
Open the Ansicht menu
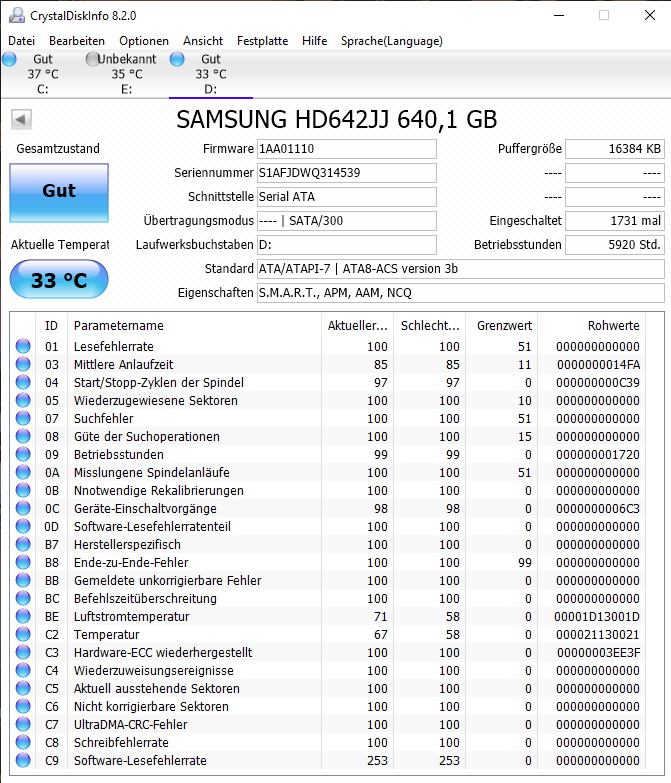[203, 41]
